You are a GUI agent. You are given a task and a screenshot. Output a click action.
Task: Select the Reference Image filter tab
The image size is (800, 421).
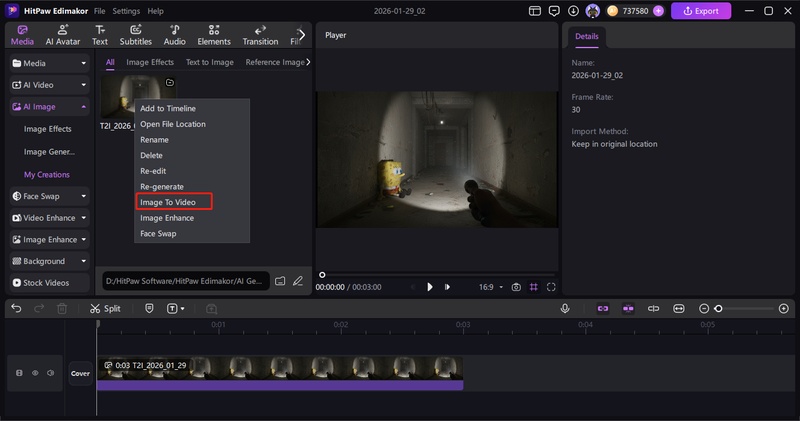[x=275, y=62]
